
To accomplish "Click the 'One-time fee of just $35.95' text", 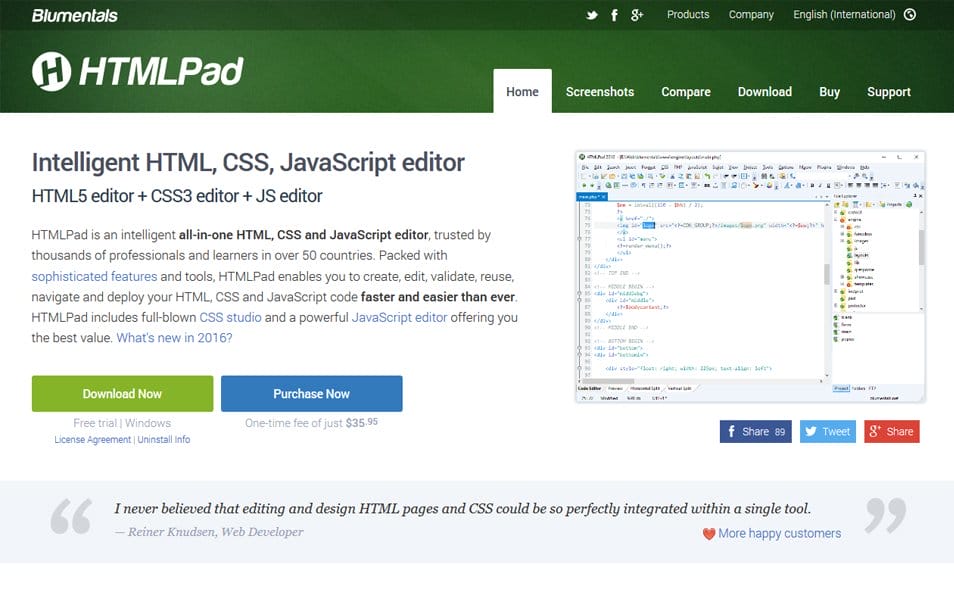I will [311, 423].
